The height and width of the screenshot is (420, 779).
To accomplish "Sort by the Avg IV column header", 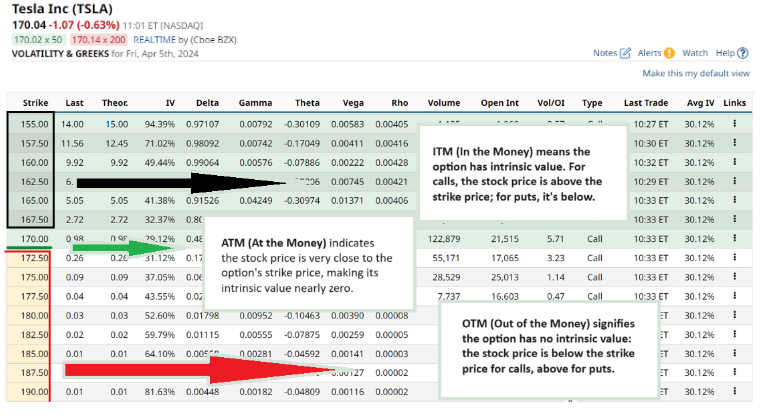I will click(701, 103).
